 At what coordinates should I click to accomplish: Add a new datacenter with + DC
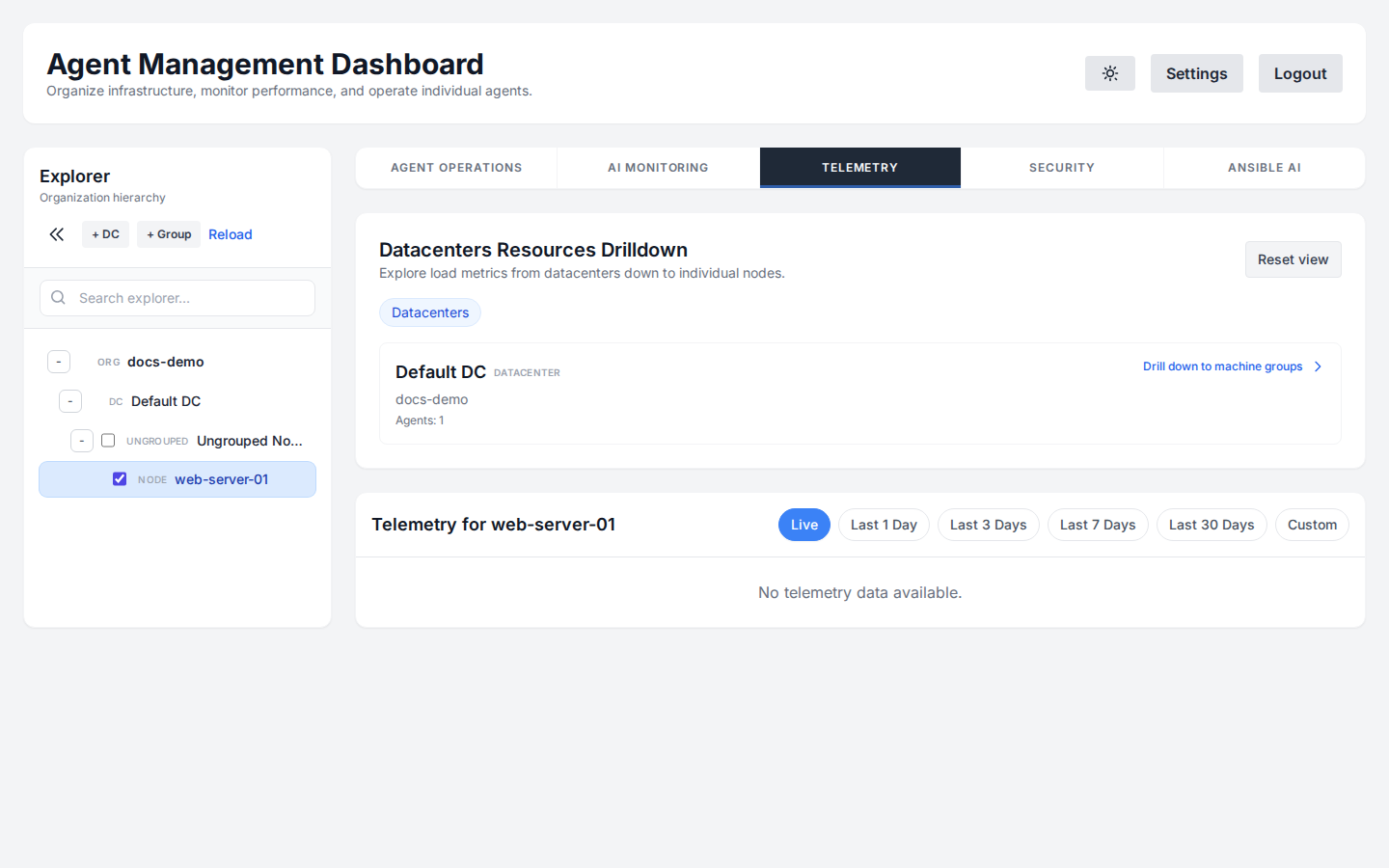(105, 233)
